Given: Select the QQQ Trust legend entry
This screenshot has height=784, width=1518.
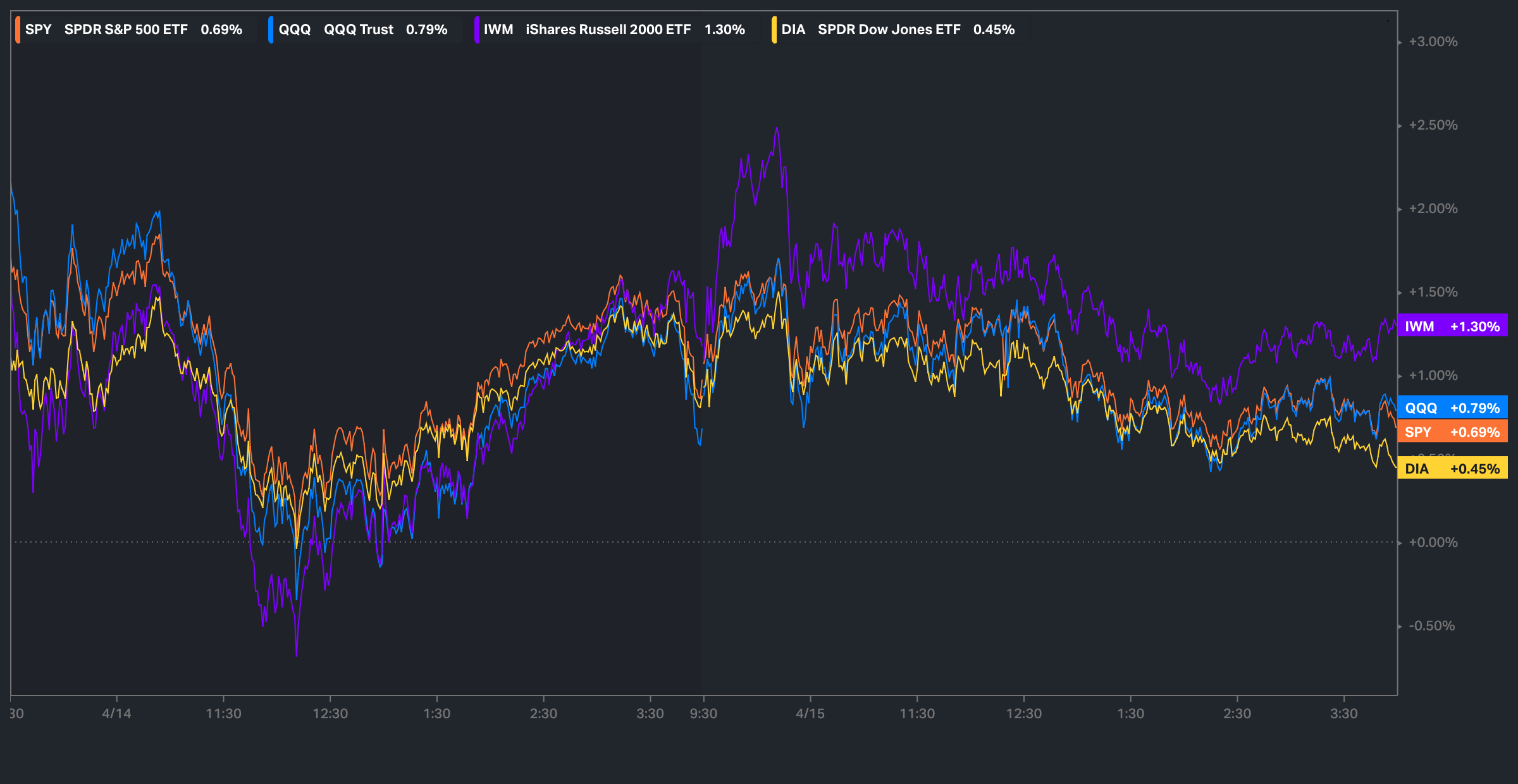Looking at the screenshot, I should pyautogui.click(x=358, y=30).
